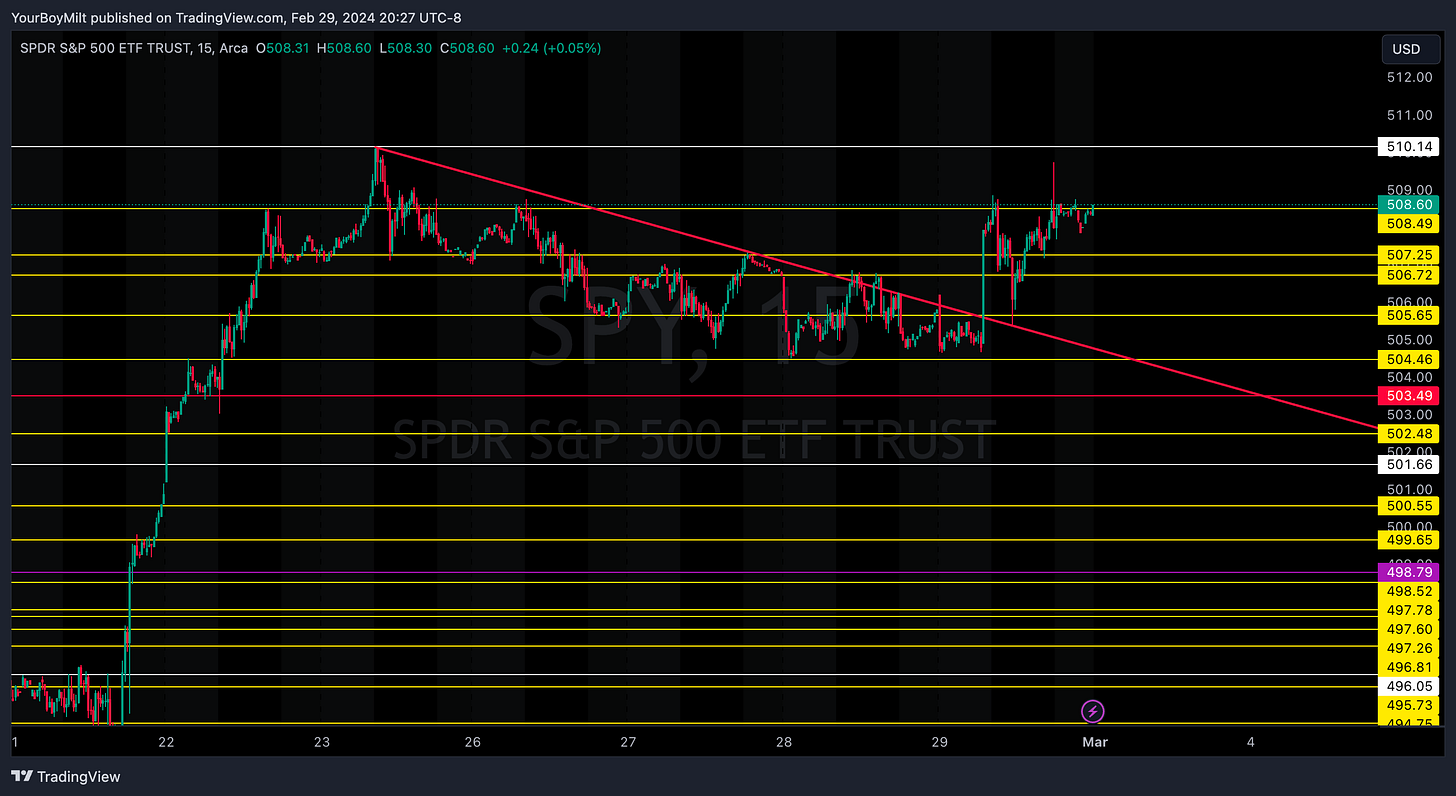The height and width of the screenshot is (796, 1456).
Task: Open the USD currency selector
Action: coord(1412,49)
